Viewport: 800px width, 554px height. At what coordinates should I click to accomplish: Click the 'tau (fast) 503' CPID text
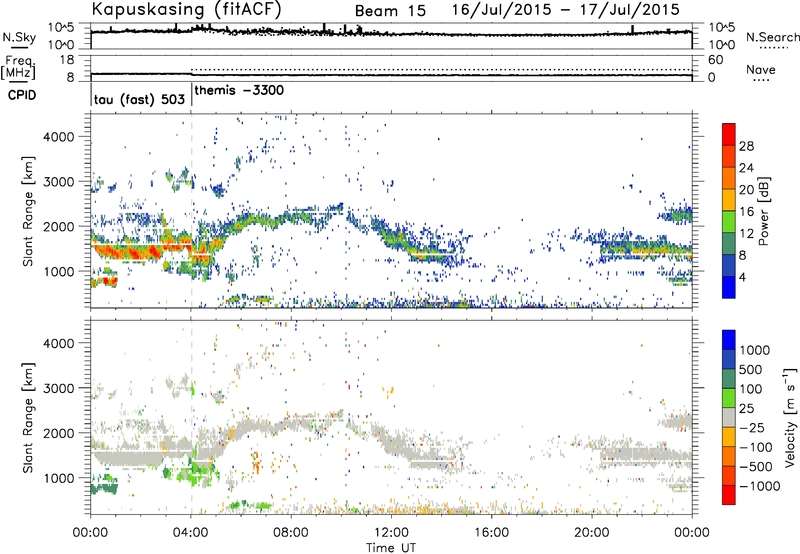tap(139, 99)
